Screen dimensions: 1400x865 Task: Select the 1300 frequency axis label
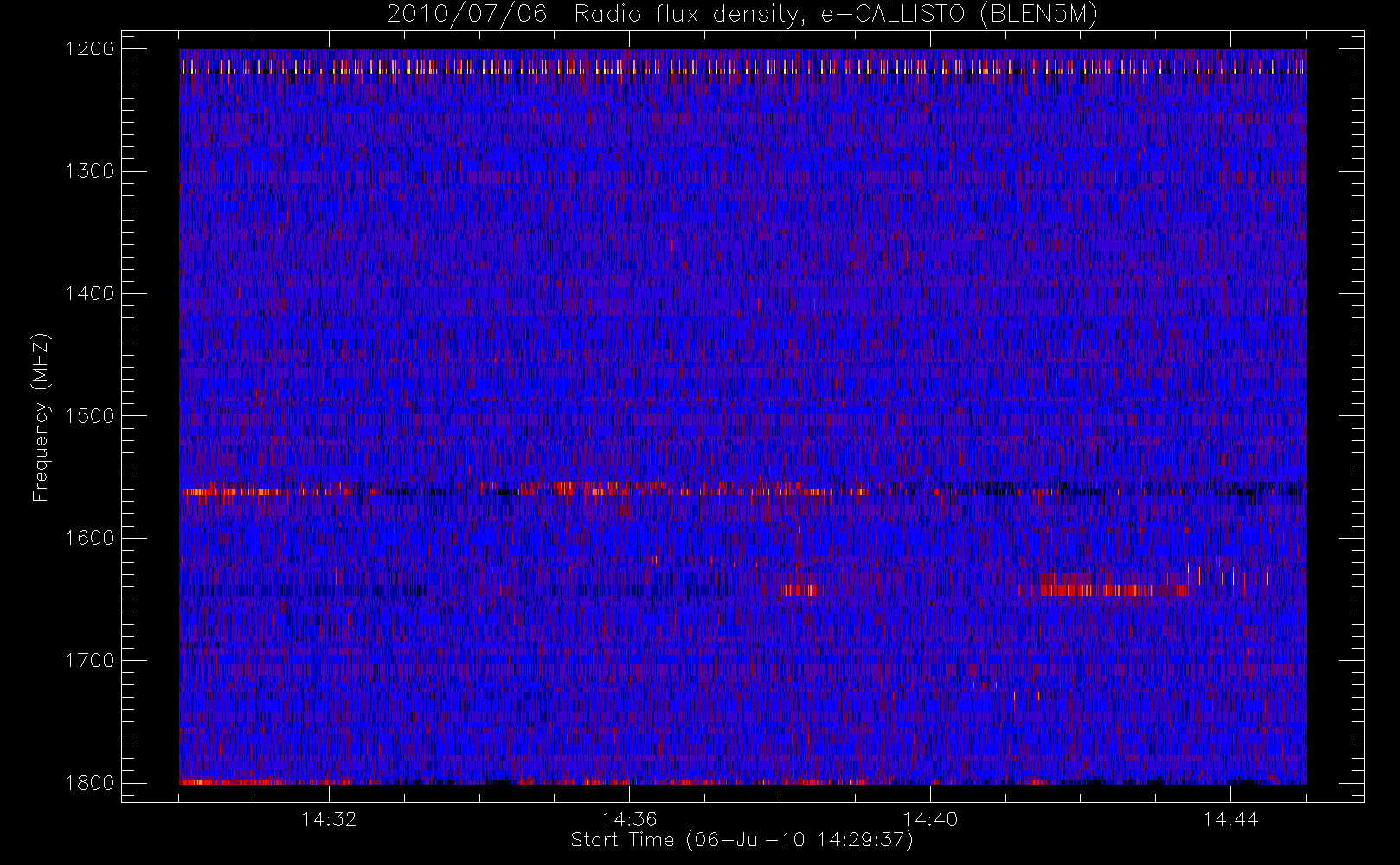(x=90, y=171)
